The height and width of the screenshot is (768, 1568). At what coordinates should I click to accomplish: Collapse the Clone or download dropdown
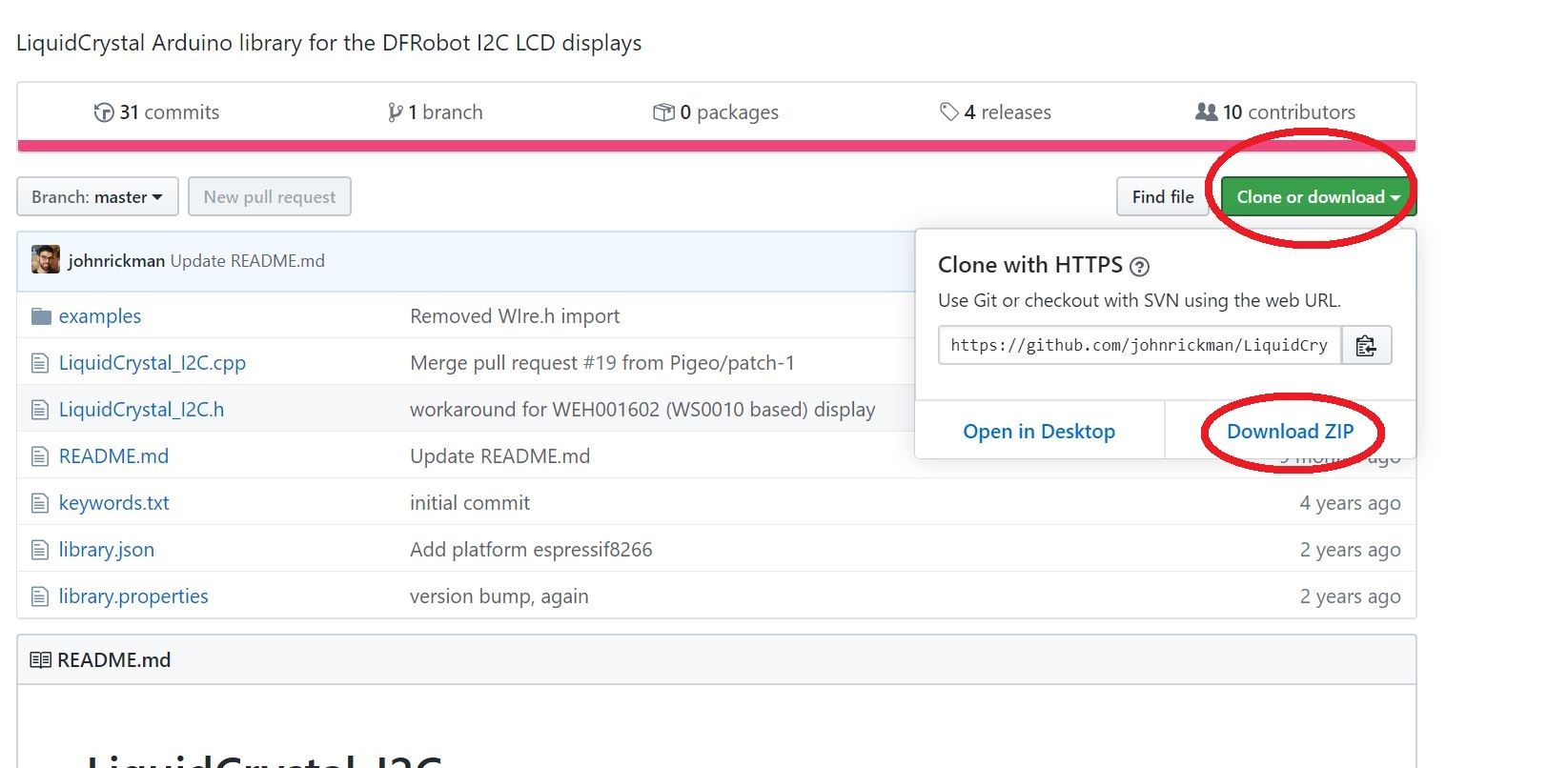tap(1317, 197)
